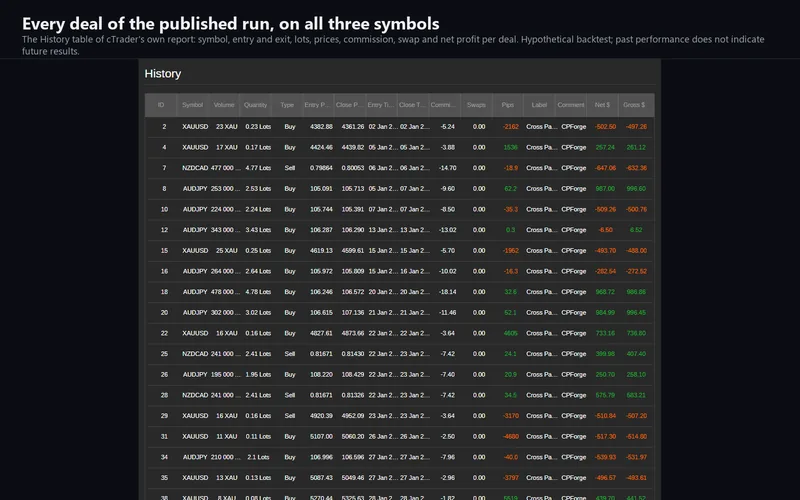Image resolution: width=800 pixels, height=500 pixels.
Task: Click the Sell type in row ID 29
Action: click(290, 416)
